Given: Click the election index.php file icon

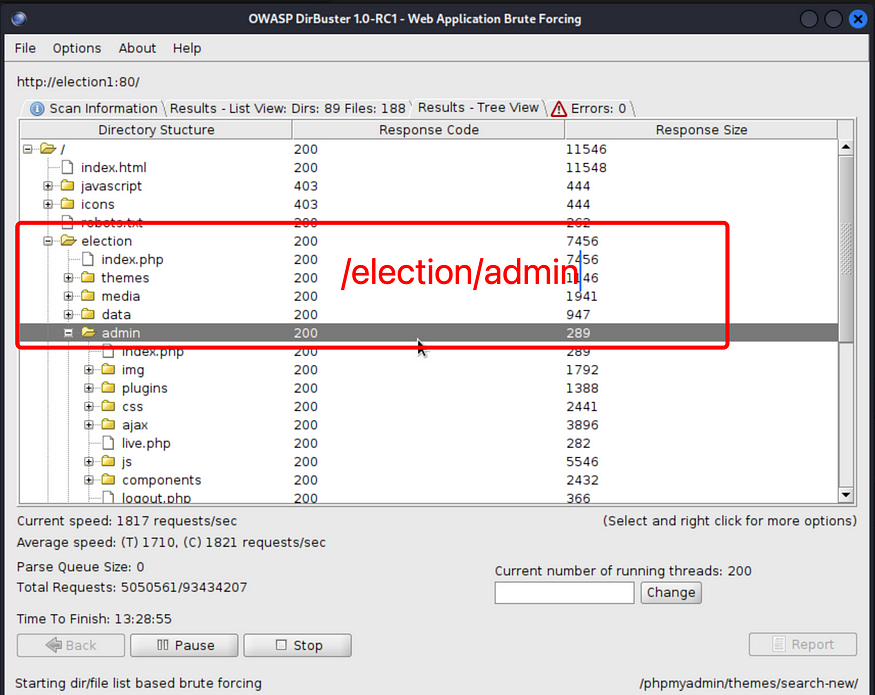Looking at the screenshot, I should 88,259.
